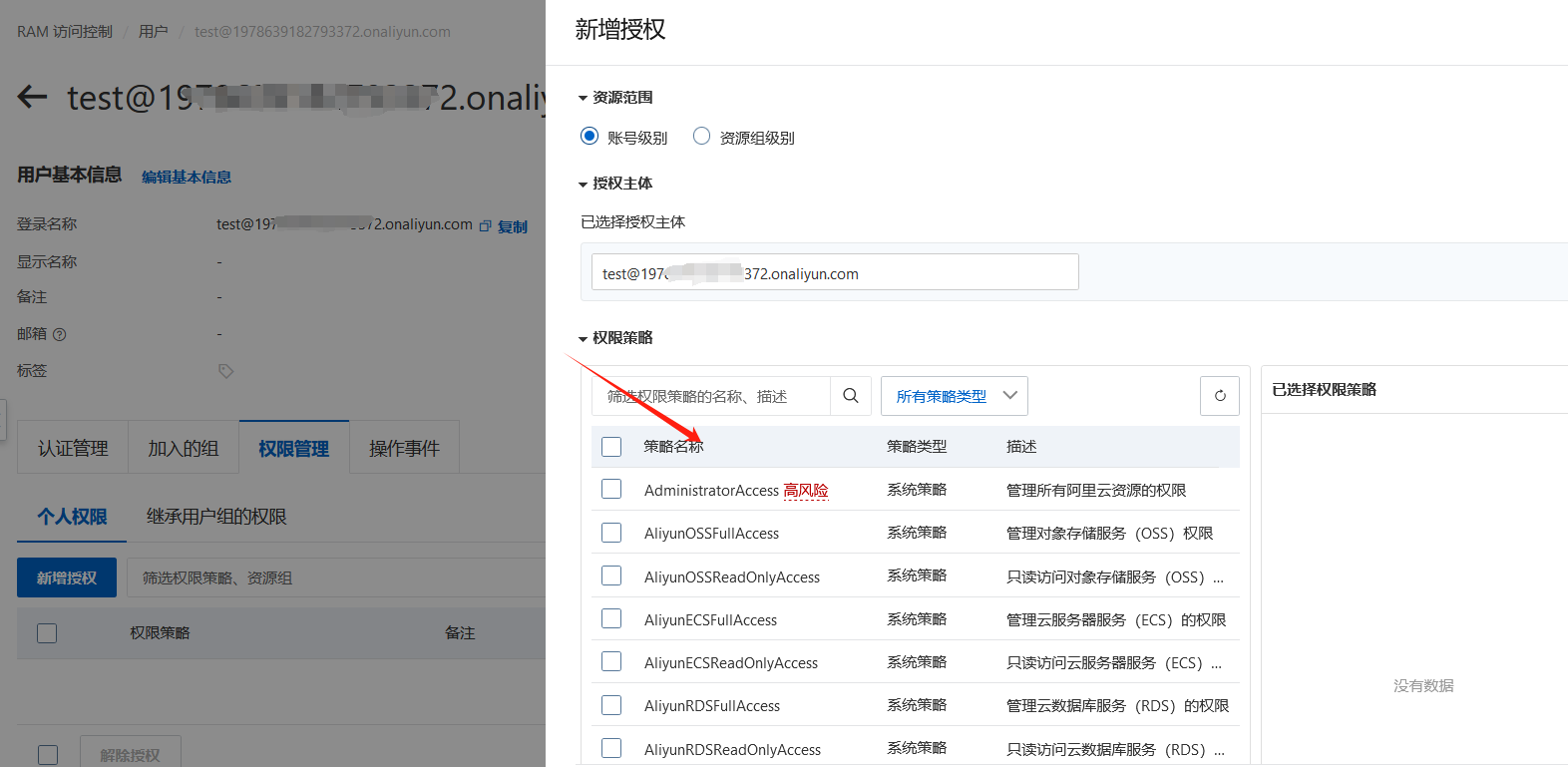Collapse the 权限策略 section

[584, 338]
